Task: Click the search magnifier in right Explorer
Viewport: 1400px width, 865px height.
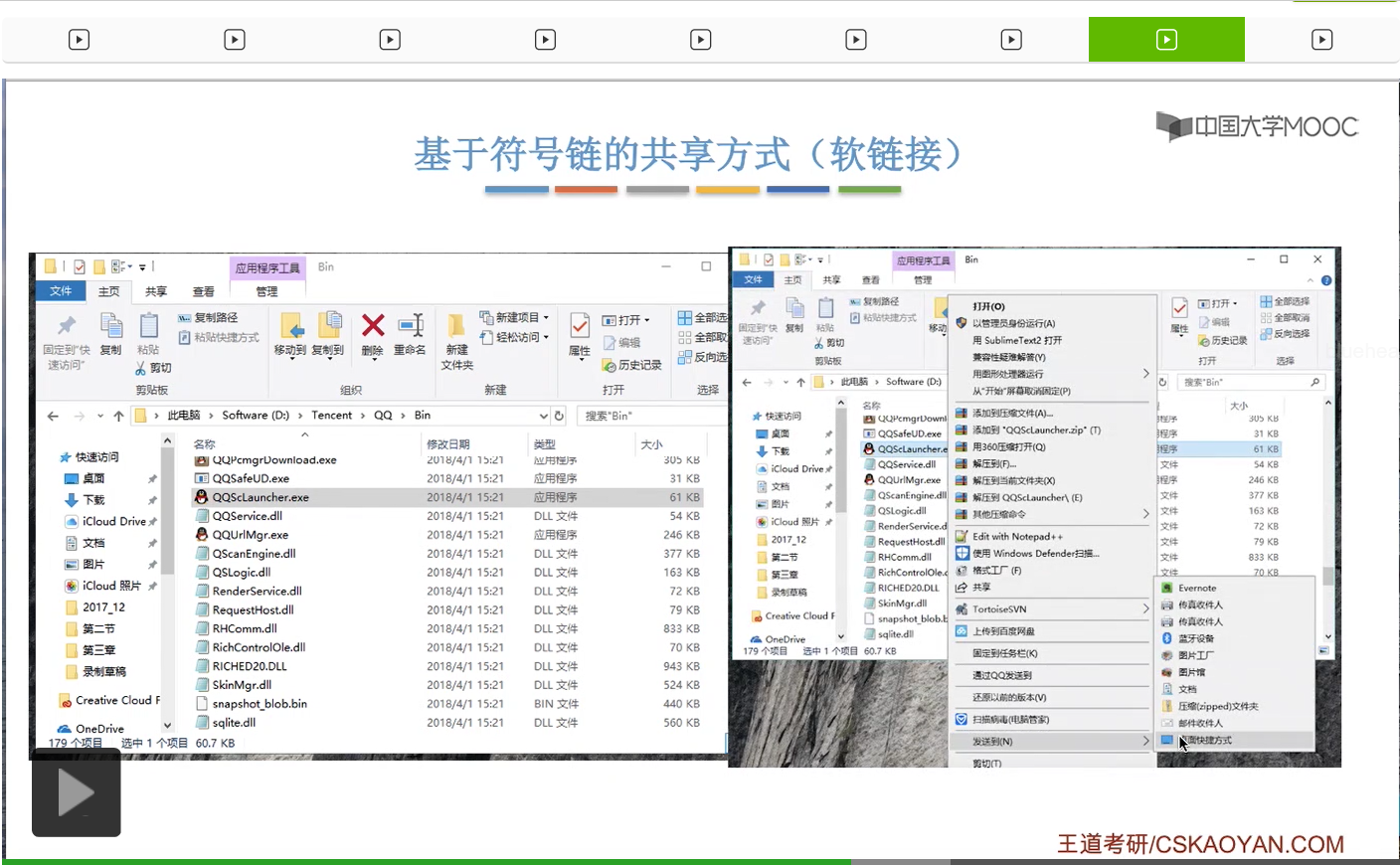Action: point(1315,382)
